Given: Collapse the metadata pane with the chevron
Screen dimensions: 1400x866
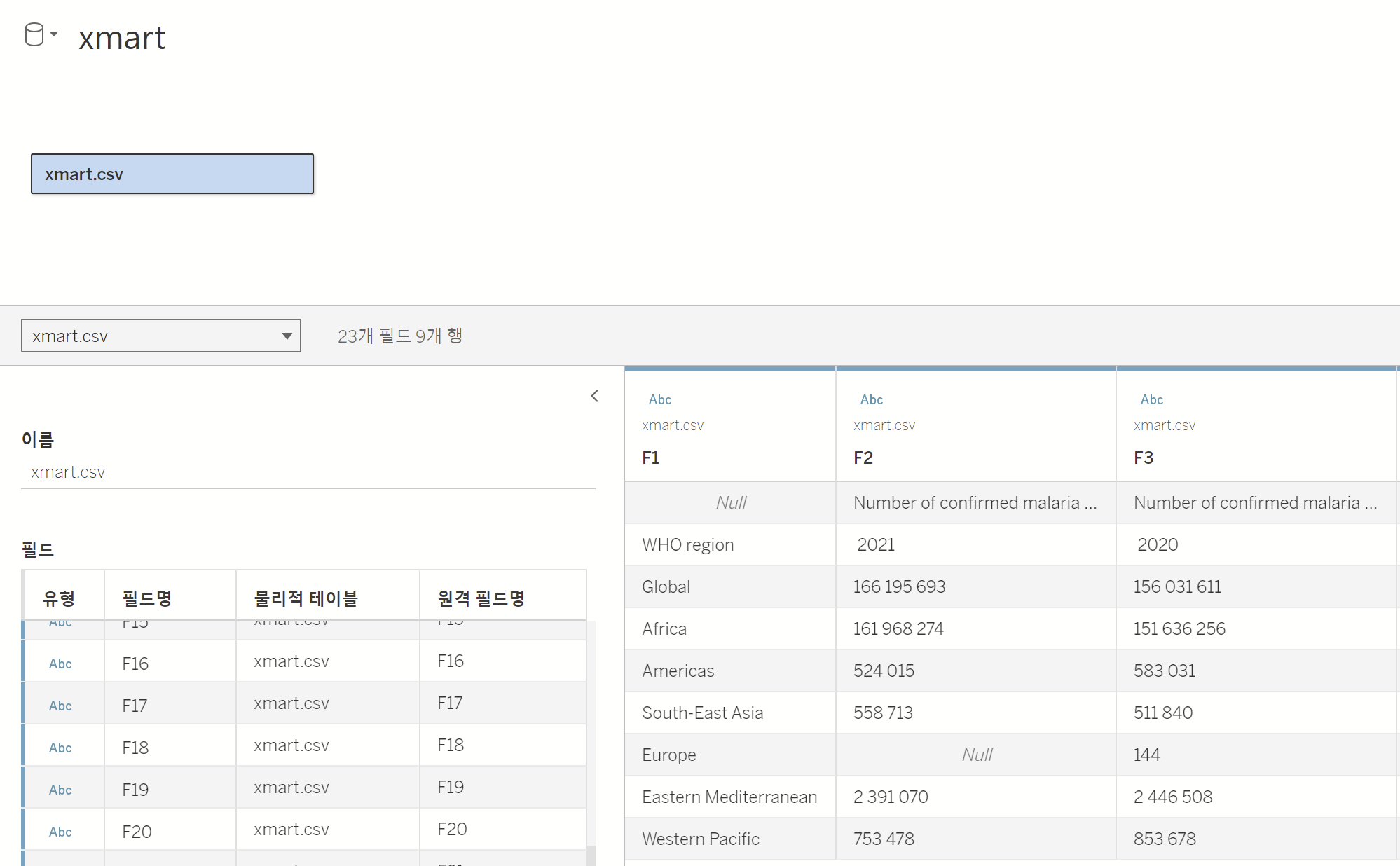Looking at the screenshot, I should pos(595,396).
